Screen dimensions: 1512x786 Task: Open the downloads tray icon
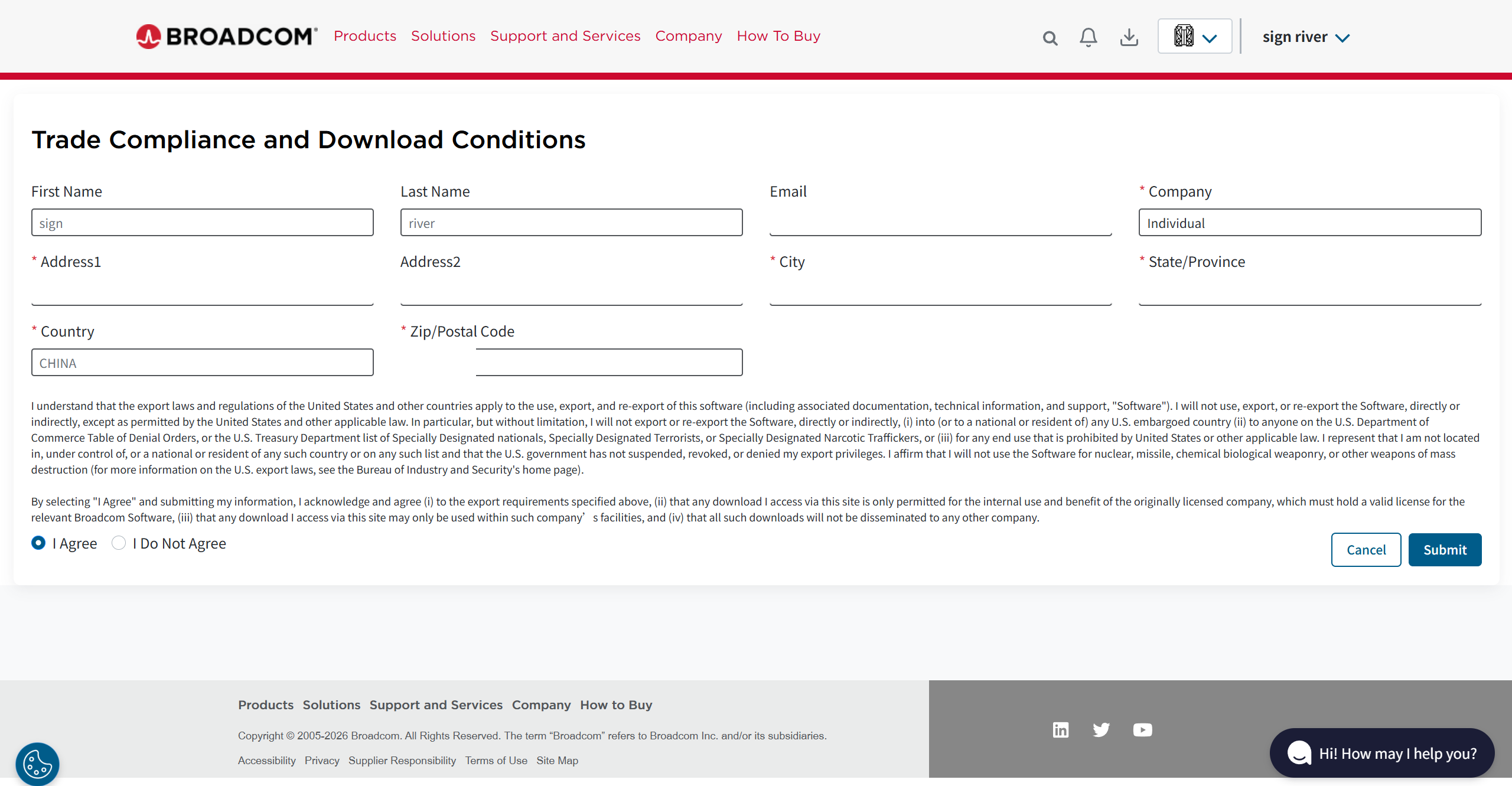point(1129,37)
